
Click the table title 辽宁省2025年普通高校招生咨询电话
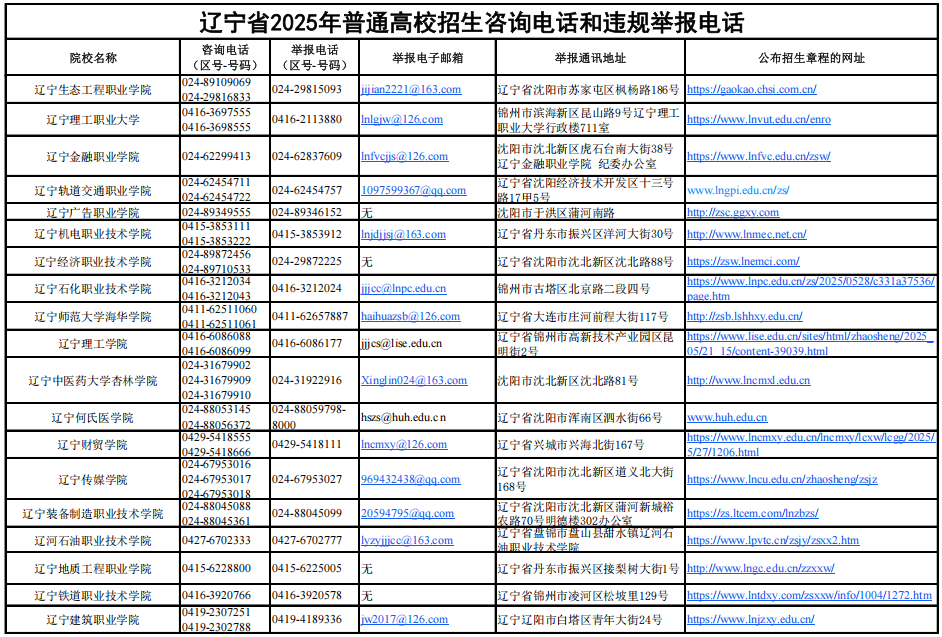(x=472, y=23)
